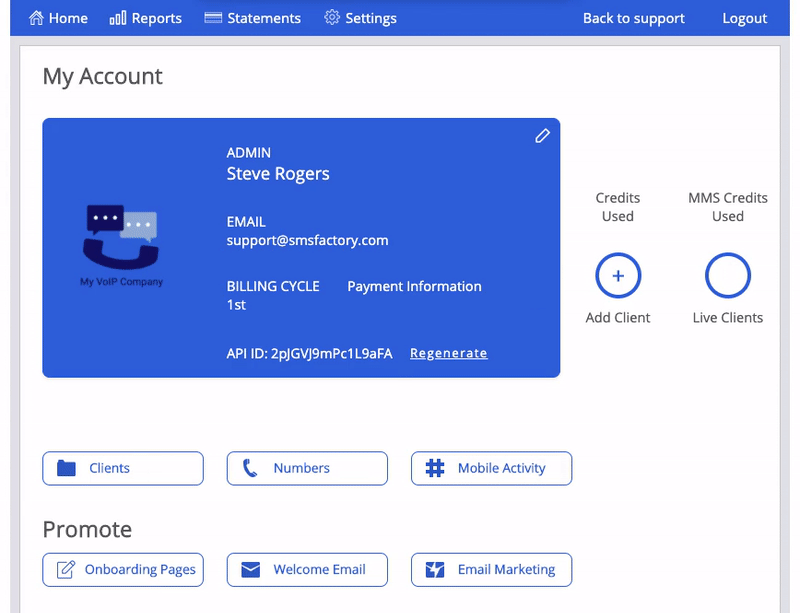This screenshot has height=613, width=800.
Task: Open the Live Clients circle
Action: click(728, 276)
